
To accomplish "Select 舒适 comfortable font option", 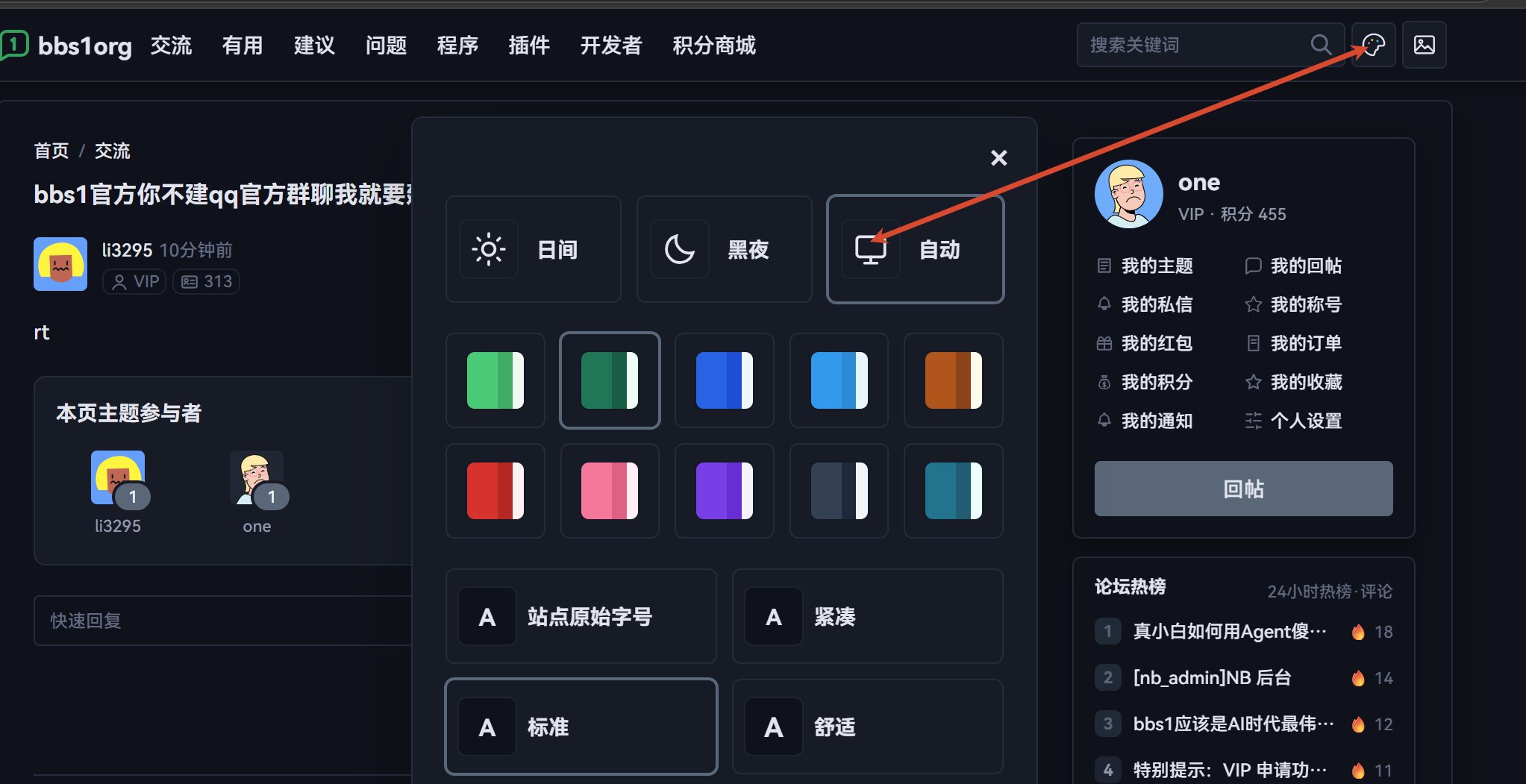I will [x=867, y=727].
